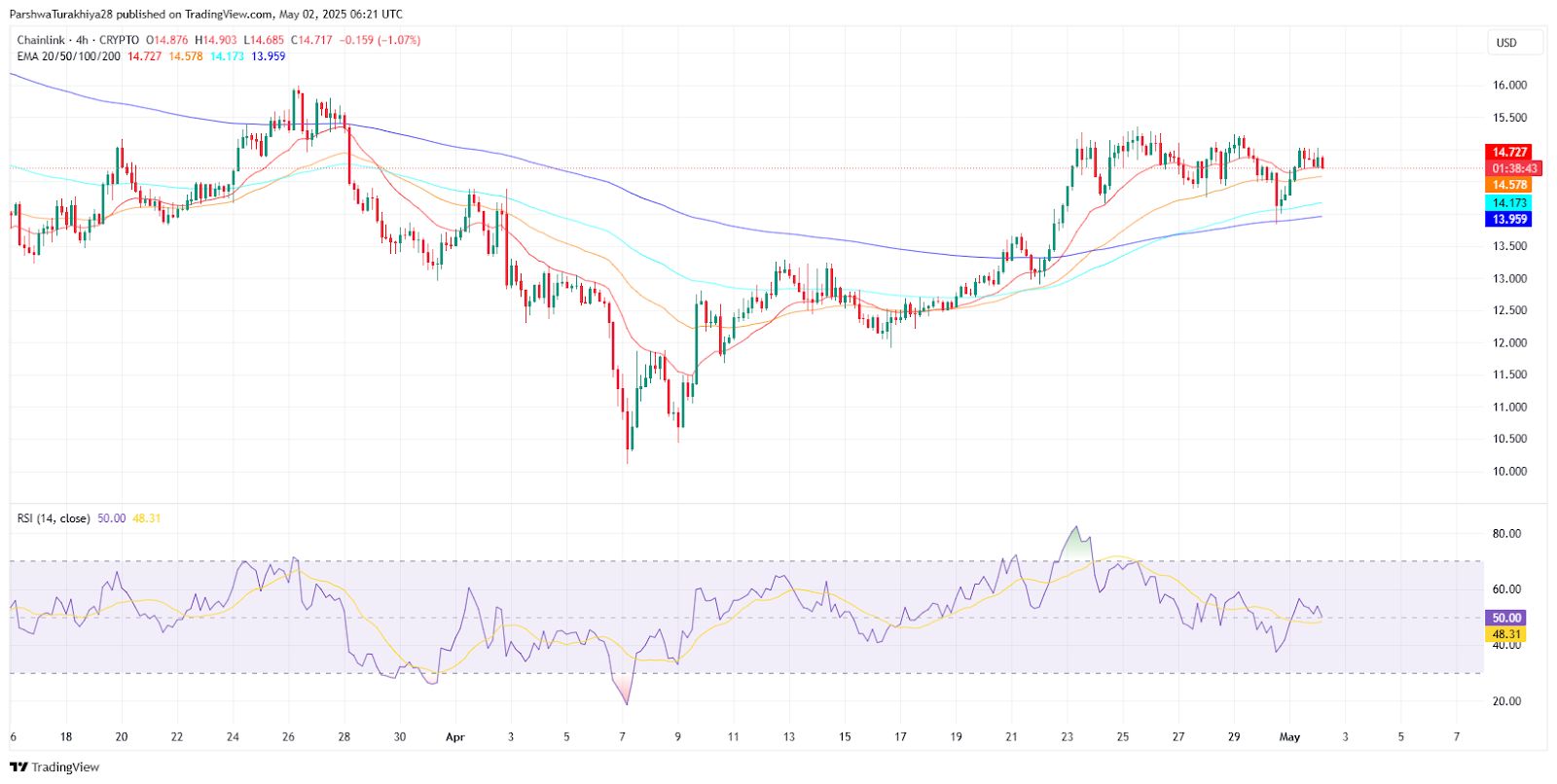
Task: Click the red EMA 20 value 14.727 in legend
Action: click(144, 56)
